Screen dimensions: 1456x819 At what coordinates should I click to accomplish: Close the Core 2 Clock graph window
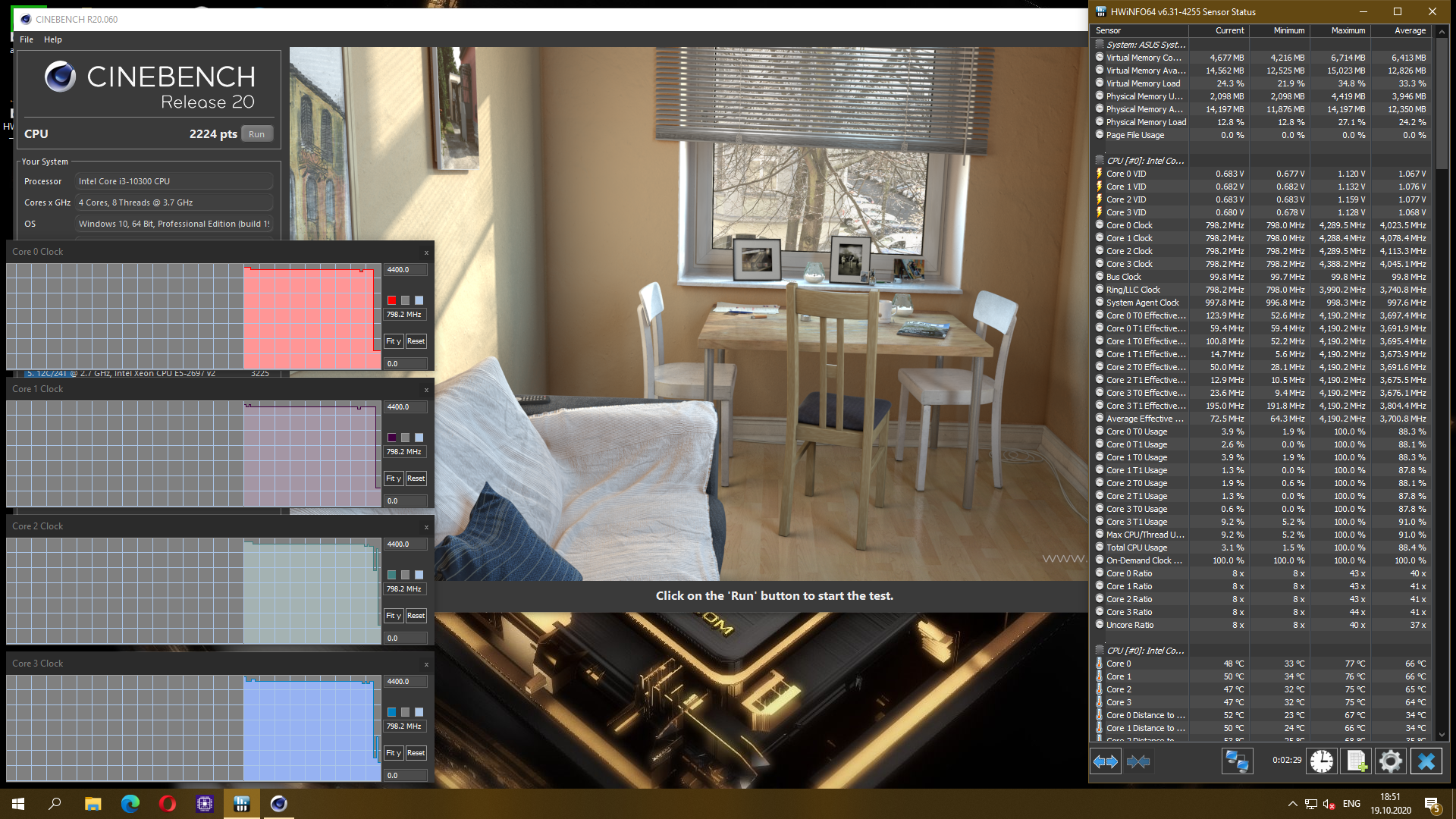click(426, 527)
